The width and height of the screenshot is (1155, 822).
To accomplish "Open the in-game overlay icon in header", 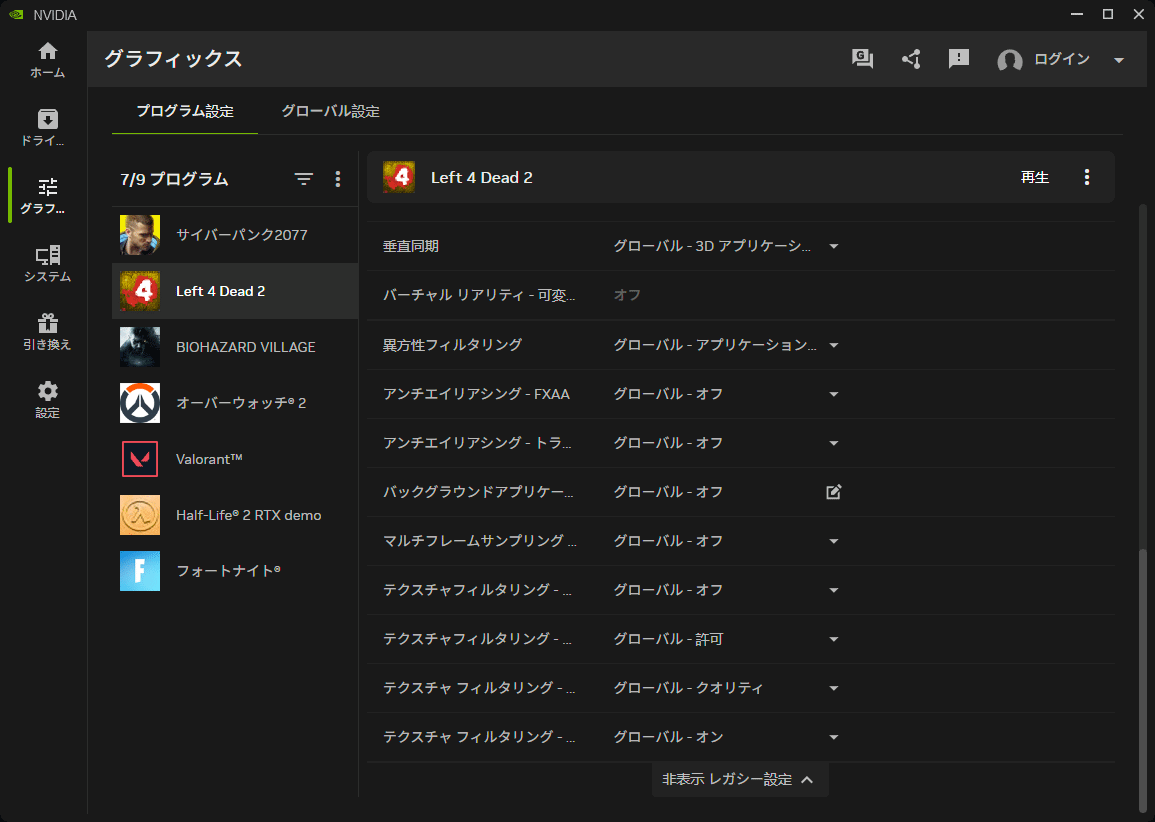I will [862, 59].
